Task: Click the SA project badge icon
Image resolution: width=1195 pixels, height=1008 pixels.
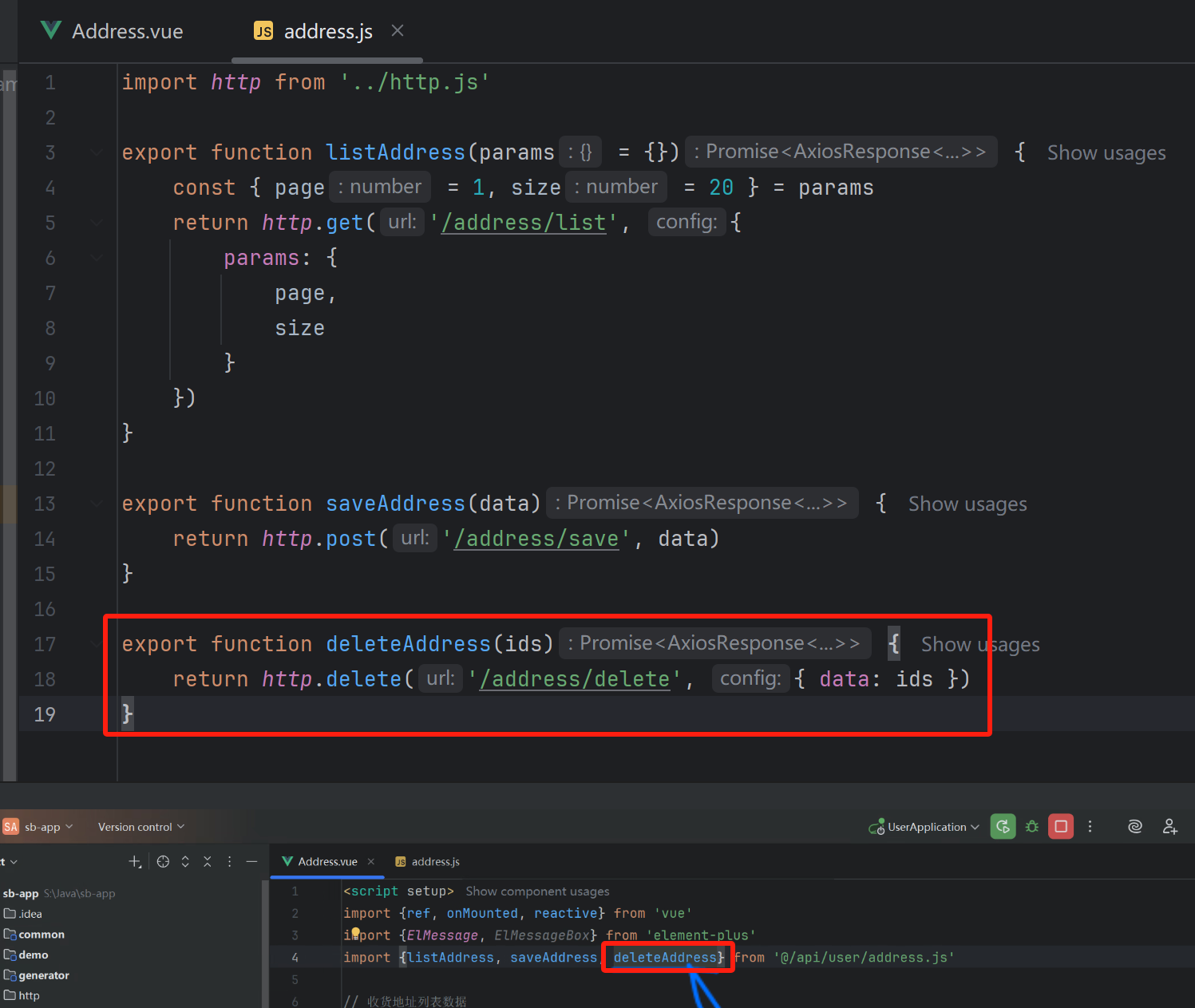Action: click(x=10, y=827)
